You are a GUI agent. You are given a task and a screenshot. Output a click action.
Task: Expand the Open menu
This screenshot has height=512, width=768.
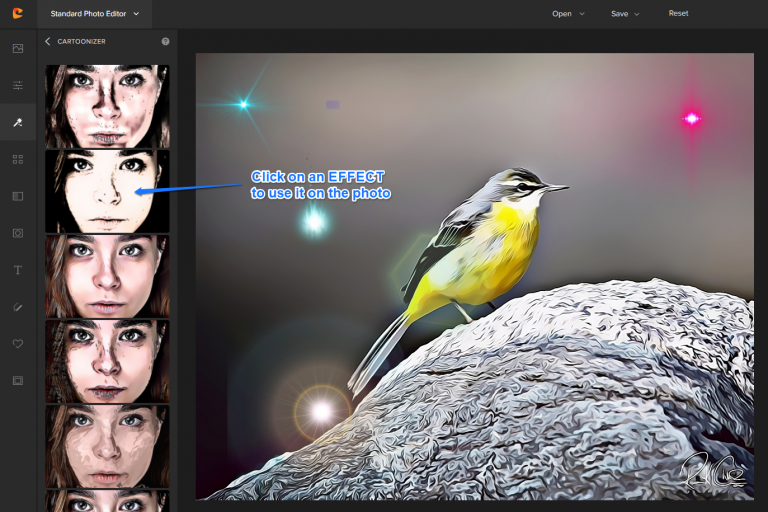568,14
